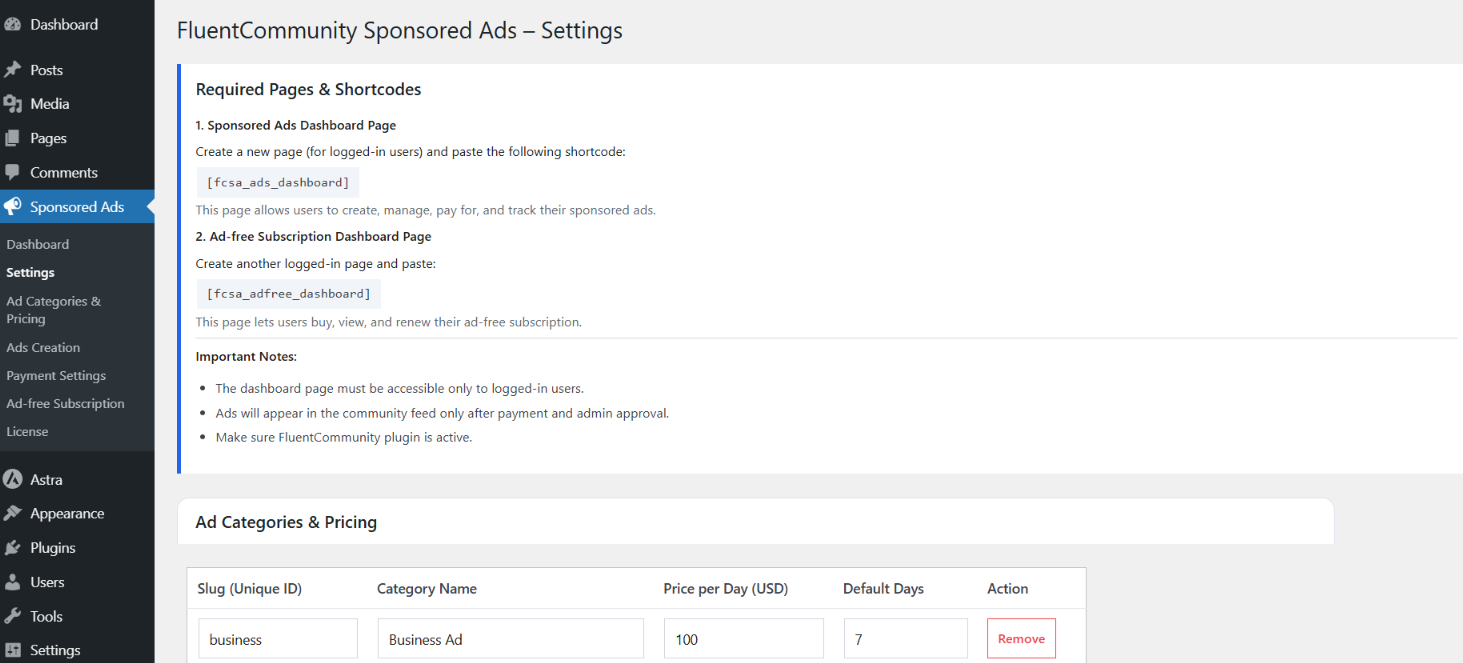Go to the Media menu
This screenshot has width=1463, height=663.
click(50, 104)
